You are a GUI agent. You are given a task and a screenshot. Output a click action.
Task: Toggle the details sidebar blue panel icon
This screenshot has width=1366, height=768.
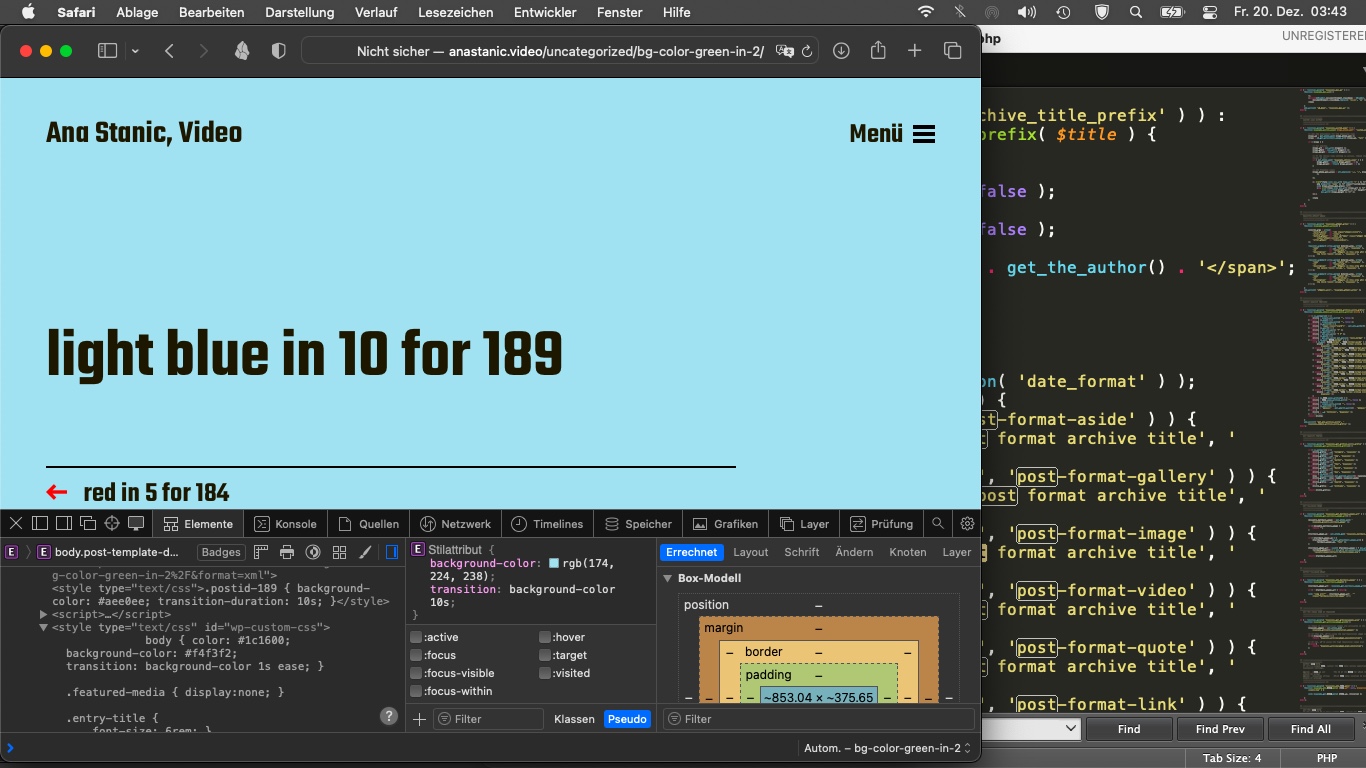pyautogui.click(x=392, y=552)
